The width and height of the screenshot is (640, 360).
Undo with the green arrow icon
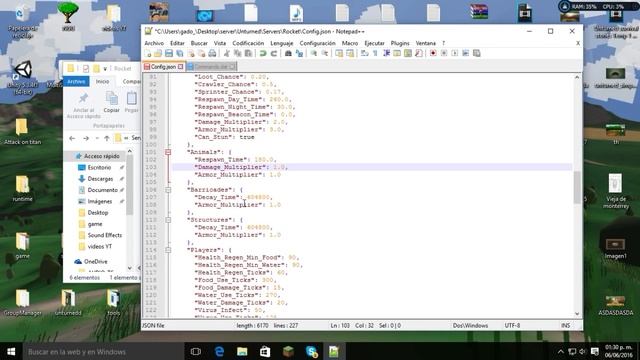coord(263,53)
